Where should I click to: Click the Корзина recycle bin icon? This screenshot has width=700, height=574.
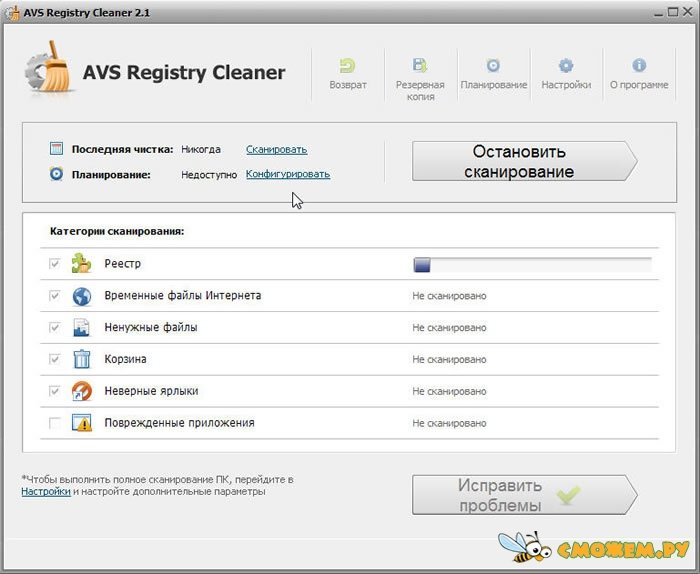[x=82, y=359]
